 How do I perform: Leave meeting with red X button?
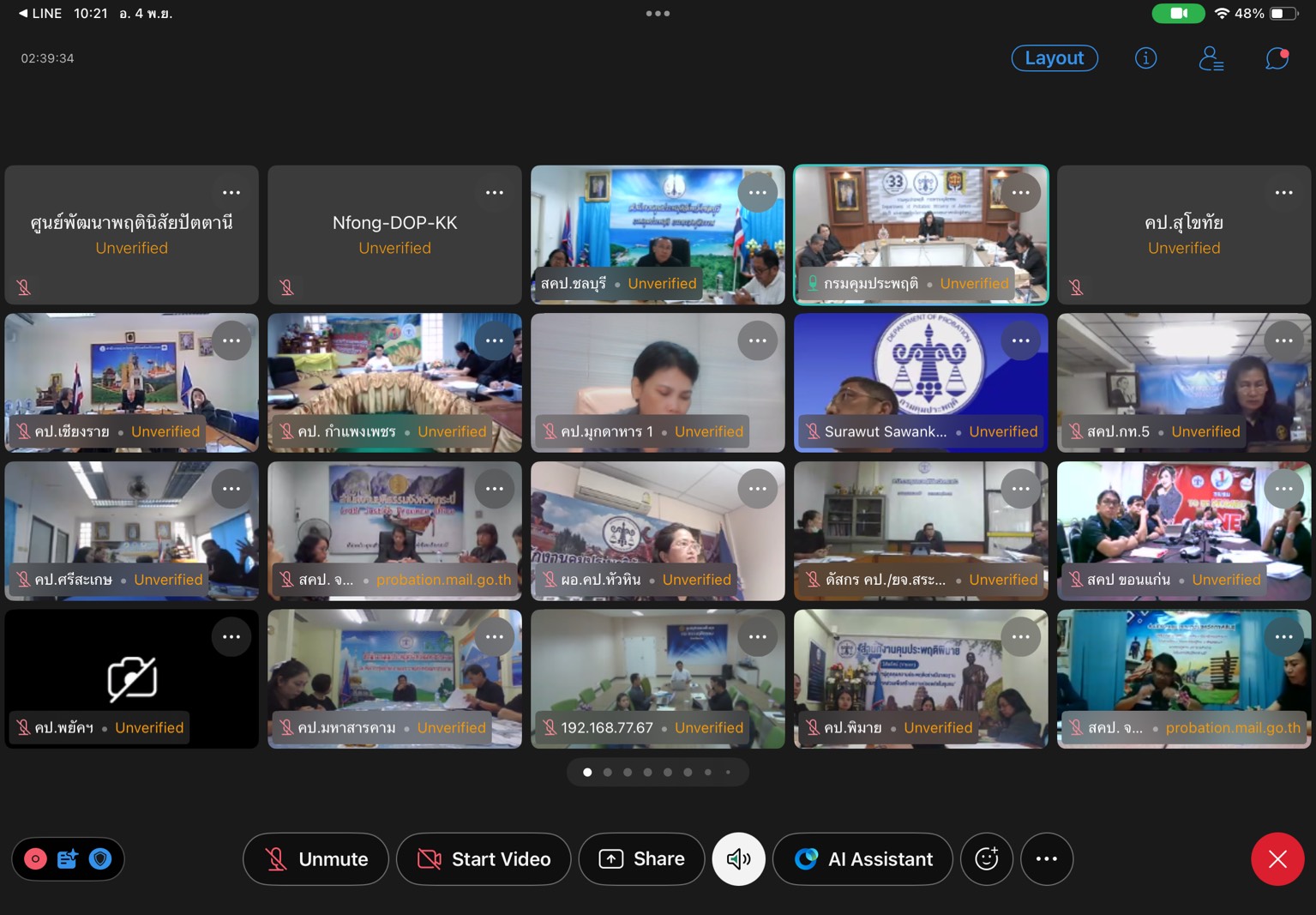pyautogui.click(x=1277, y=858)
